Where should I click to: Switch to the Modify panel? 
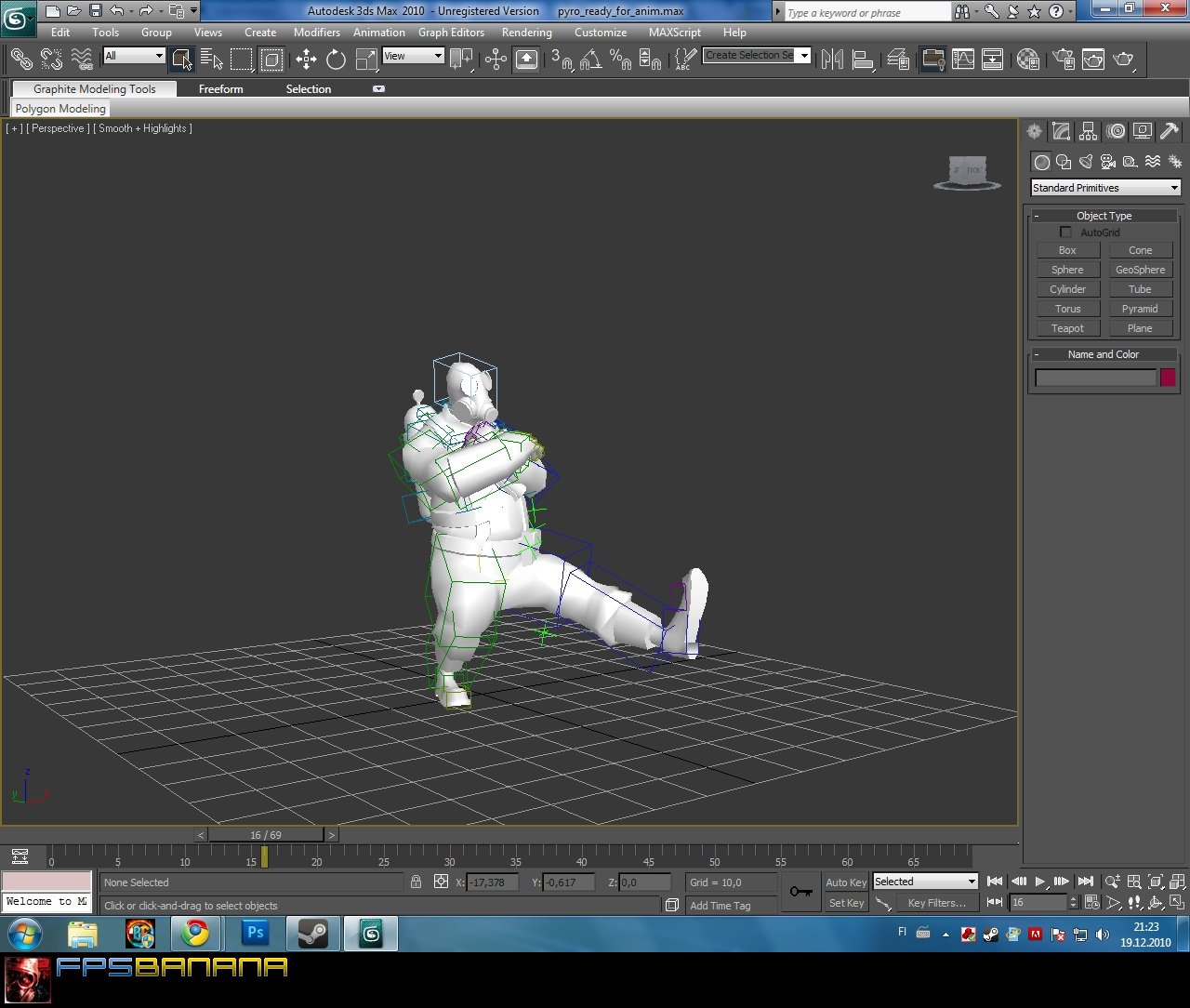(1061, 131)
